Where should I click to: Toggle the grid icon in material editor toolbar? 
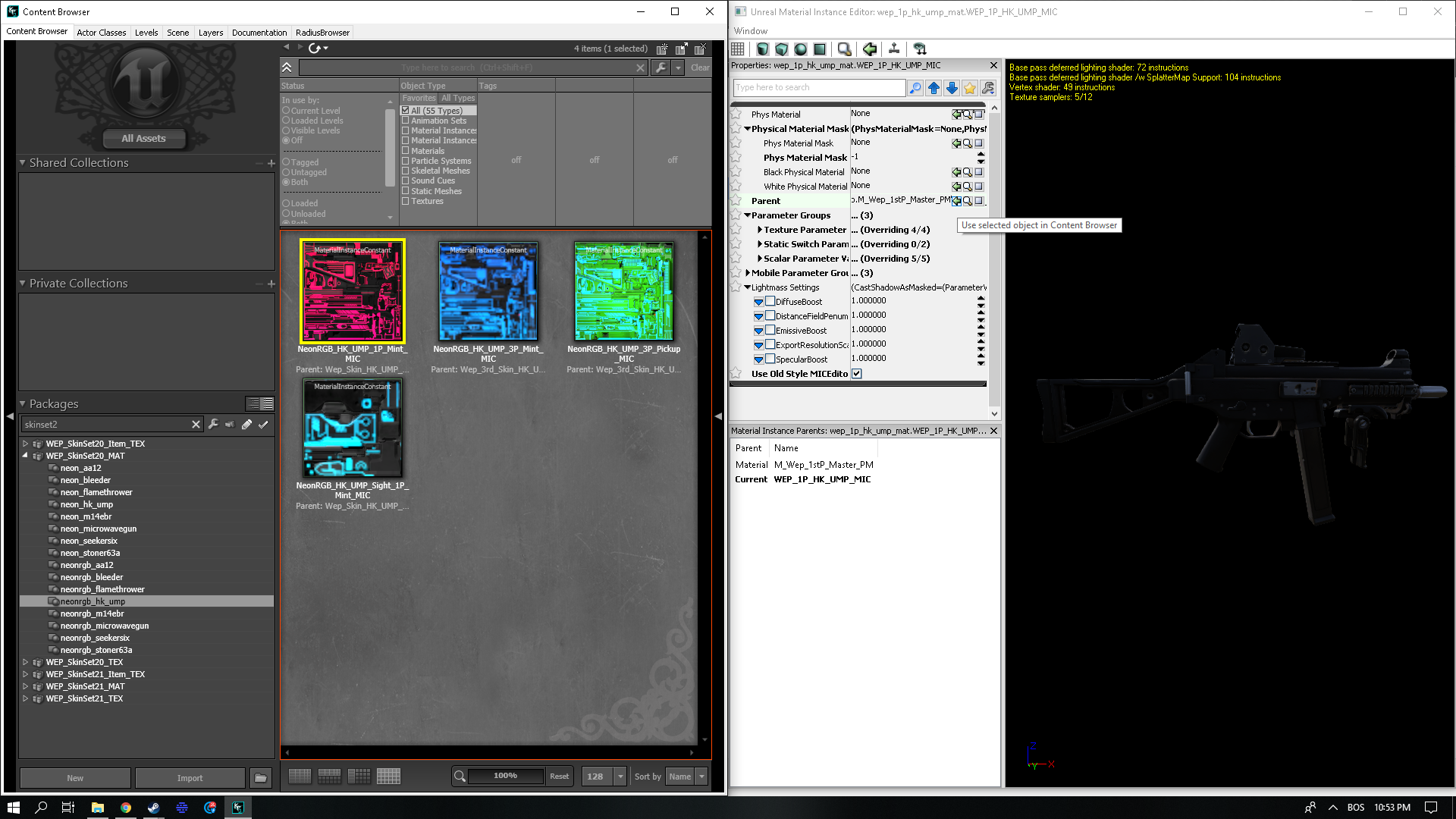738,49
